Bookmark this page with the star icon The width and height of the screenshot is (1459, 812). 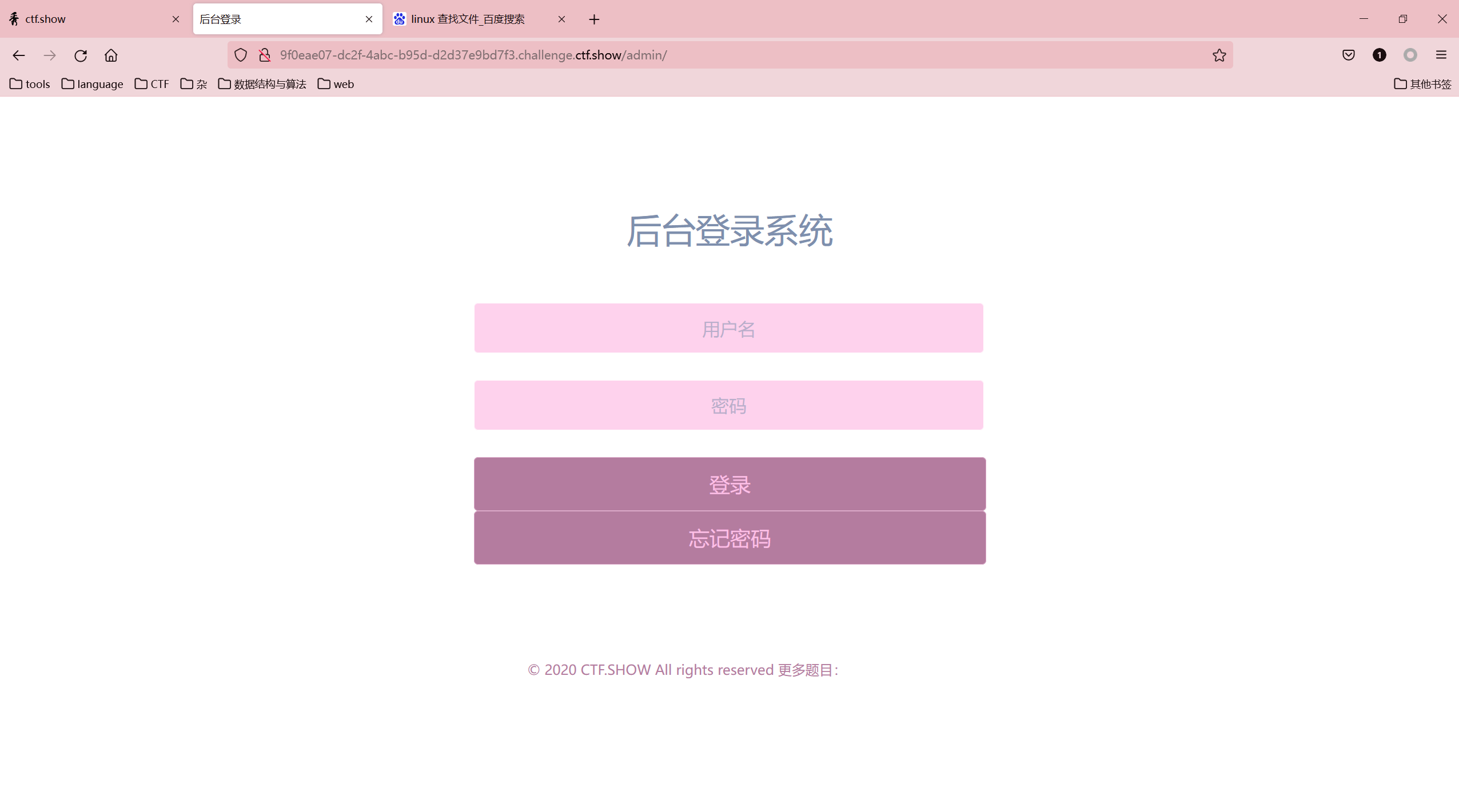pos(1219,55)
